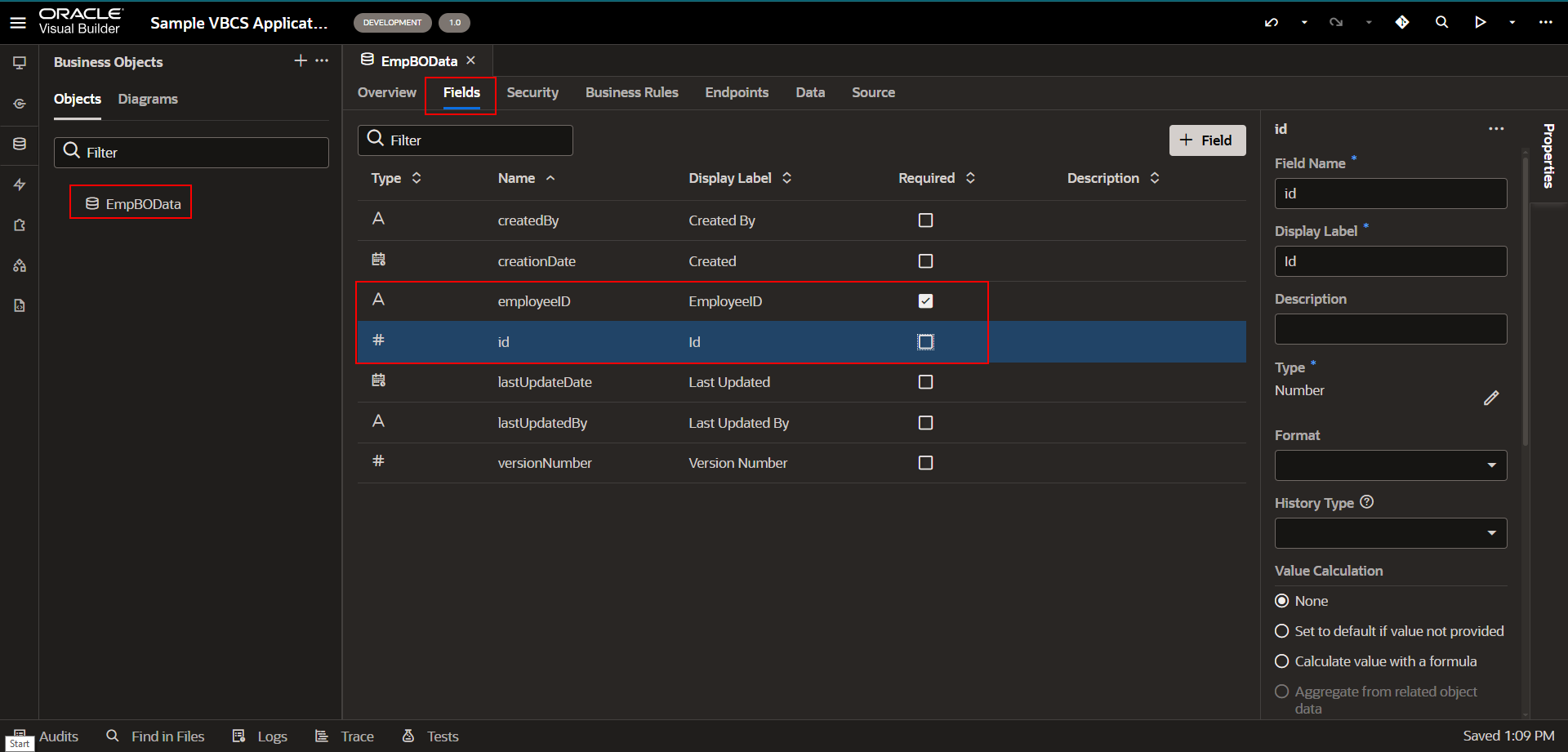The width and height of the screenshot is (1568, 752).
Task: Click the Description input in properties
Action: click(x=1391, y=329)
